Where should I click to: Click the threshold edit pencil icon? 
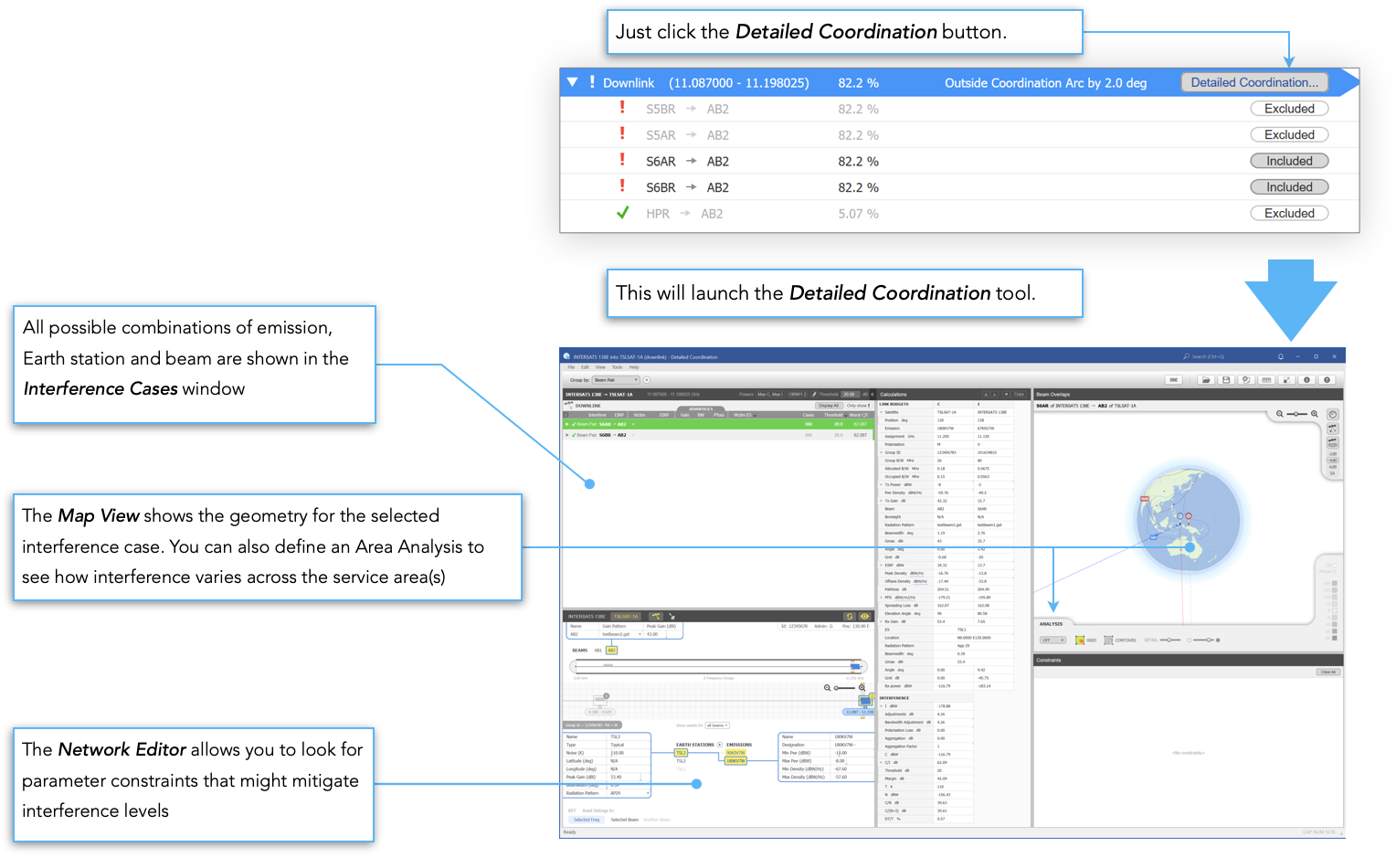[x=812, y=395]
